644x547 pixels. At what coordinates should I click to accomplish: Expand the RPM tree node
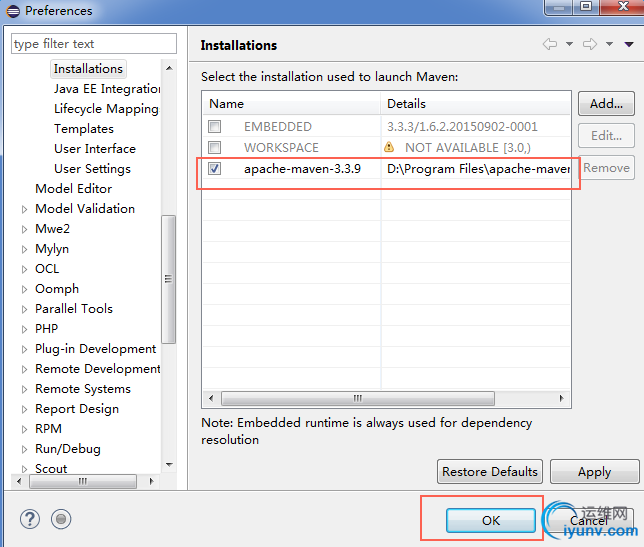tap(24, 430)
